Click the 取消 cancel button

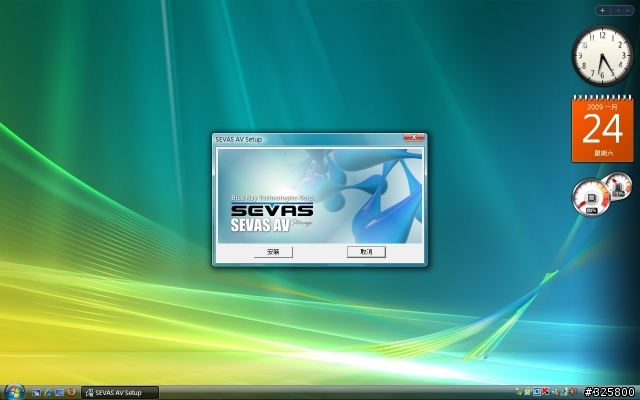coord(366,252)
